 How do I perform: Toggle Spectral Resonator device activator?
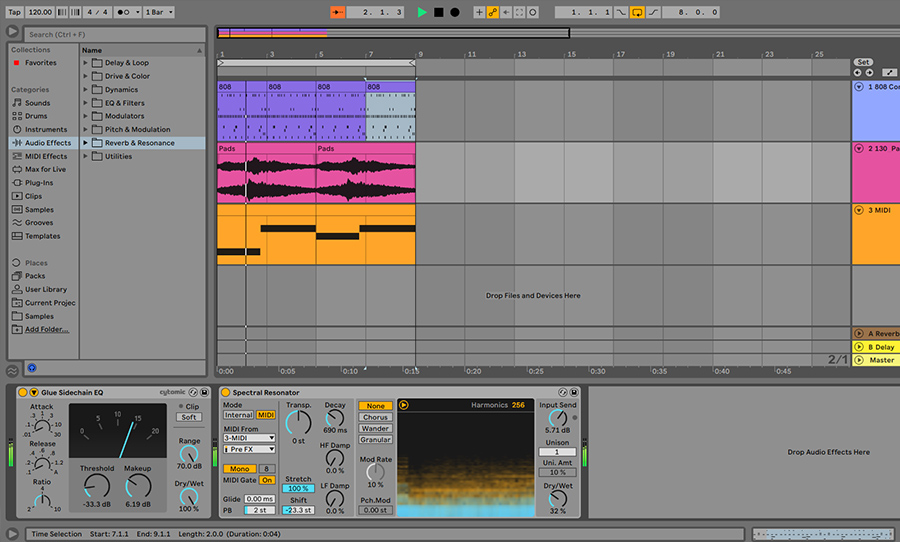(226, 392)
